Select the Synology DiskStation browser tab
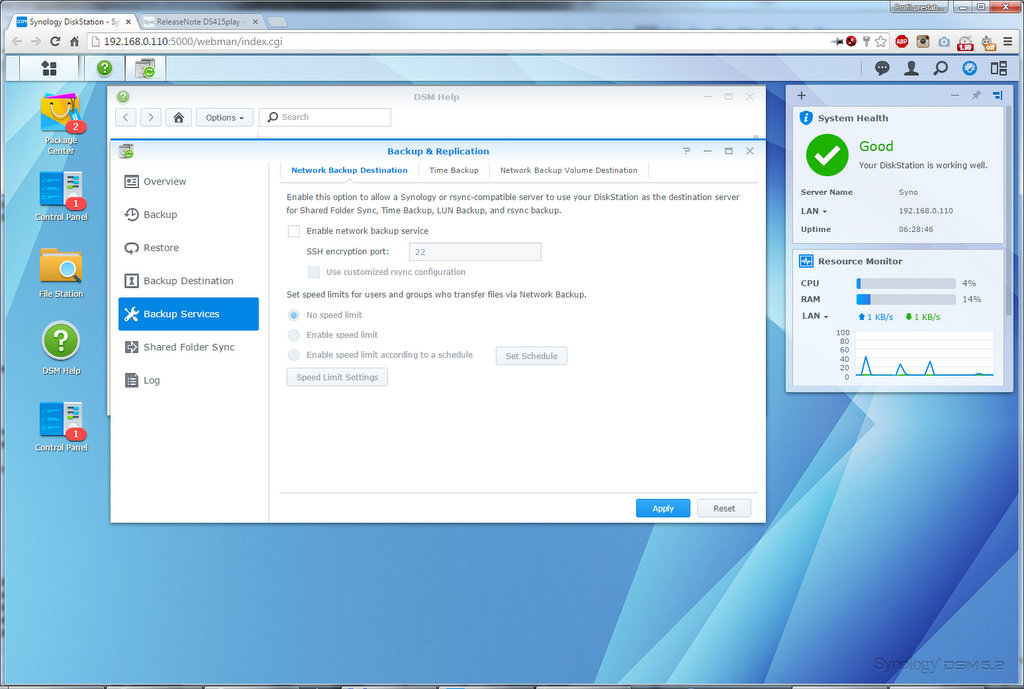Screen dimensions: 1024x689 coord(73,22)
